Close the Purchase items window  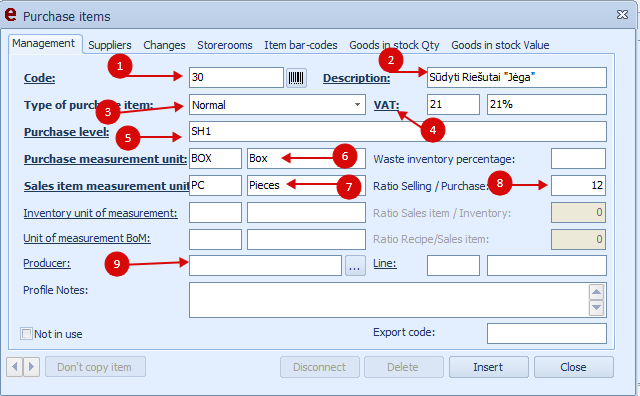pyautogui.click(x=622, y=15)
